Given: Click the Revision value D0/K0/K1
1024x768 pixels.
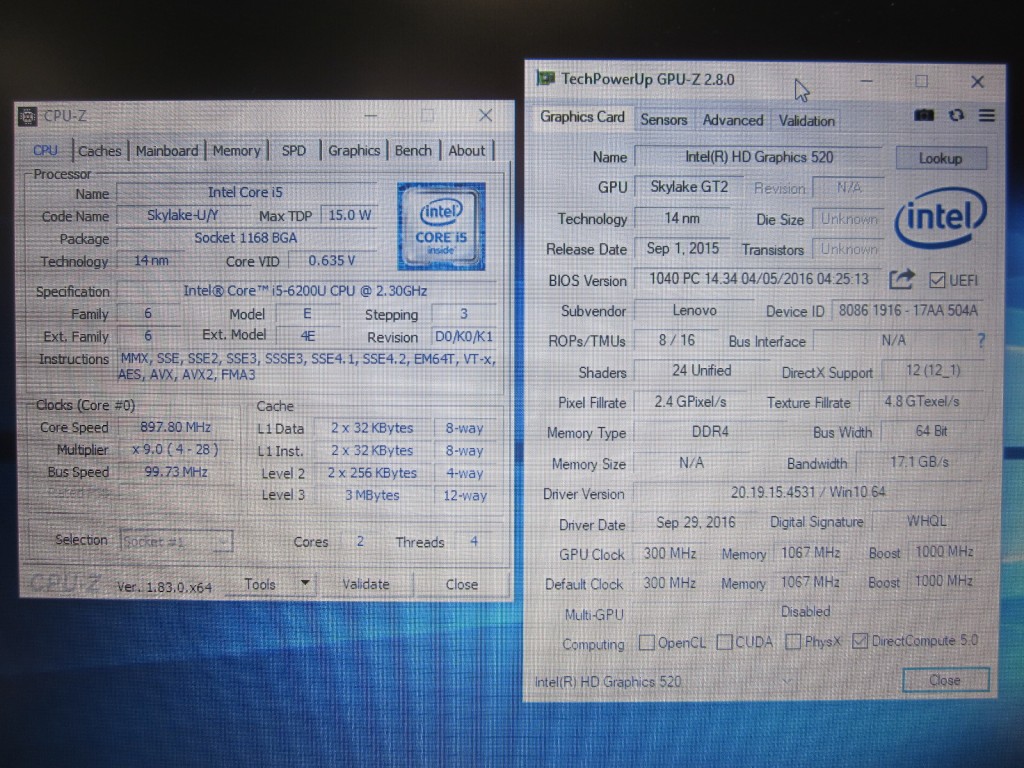Looking at the screenshot, I should tap(464, 336).
